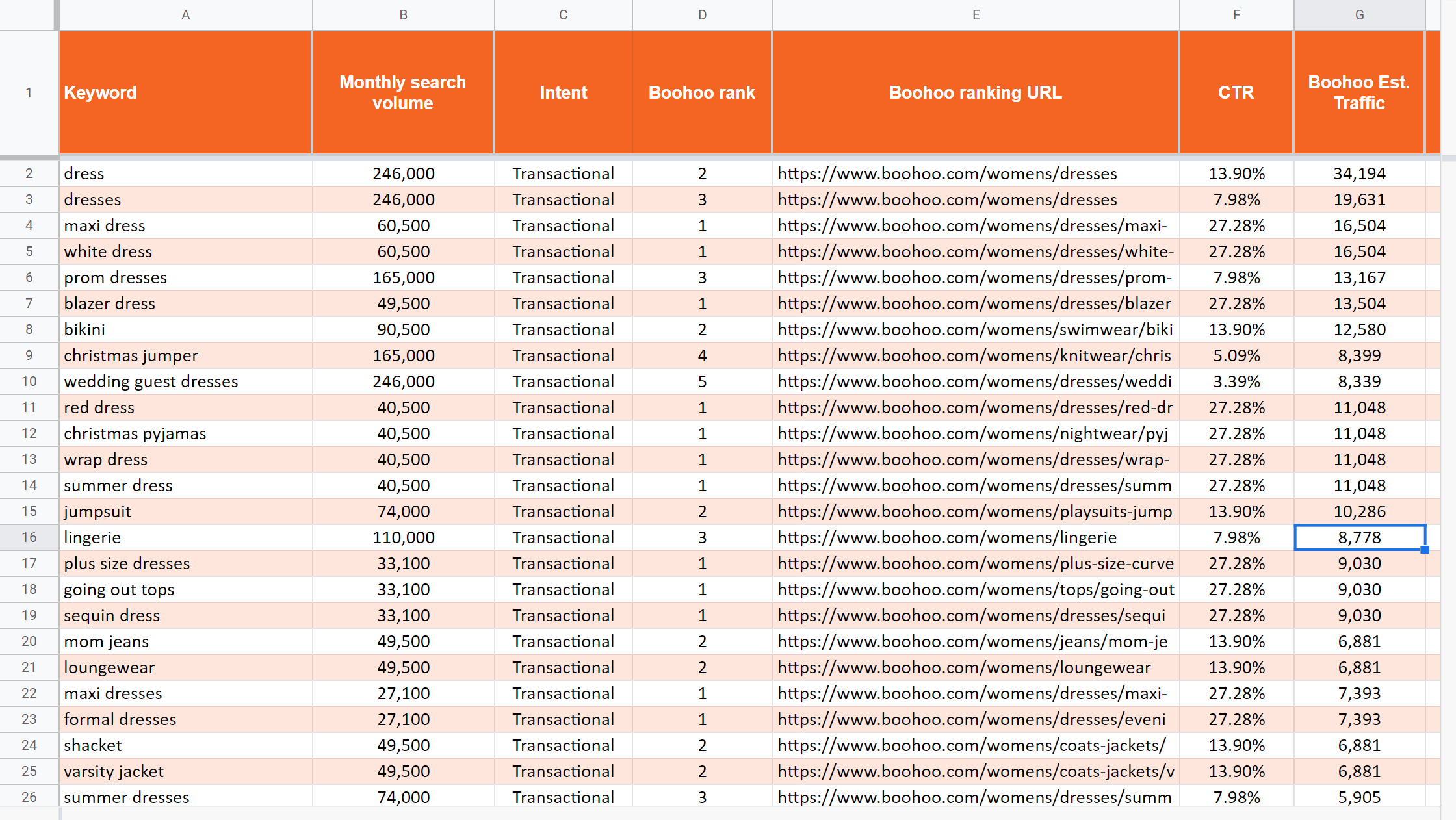The height and width of the screenshot is (820, 1456).
Task: Open the jeans/mom-je URL cell
Action: coord(976,641)
